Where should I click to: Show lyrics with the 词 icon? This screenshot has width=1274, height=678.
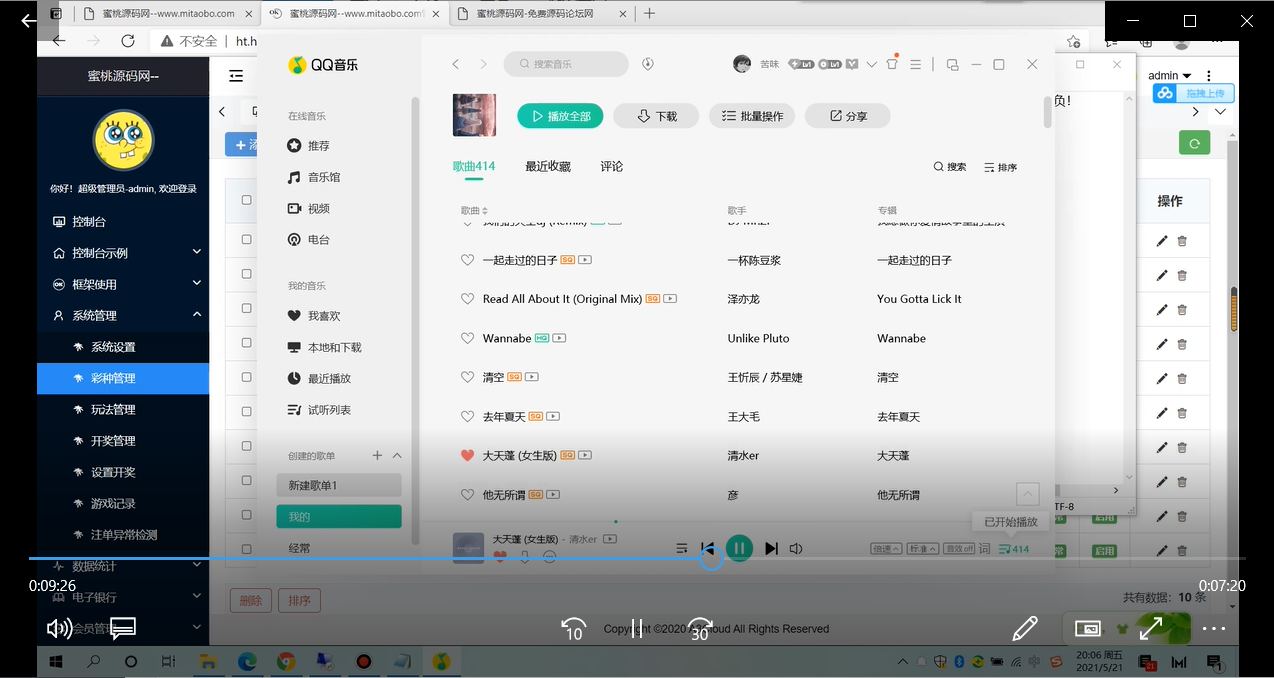coord(984,549)
